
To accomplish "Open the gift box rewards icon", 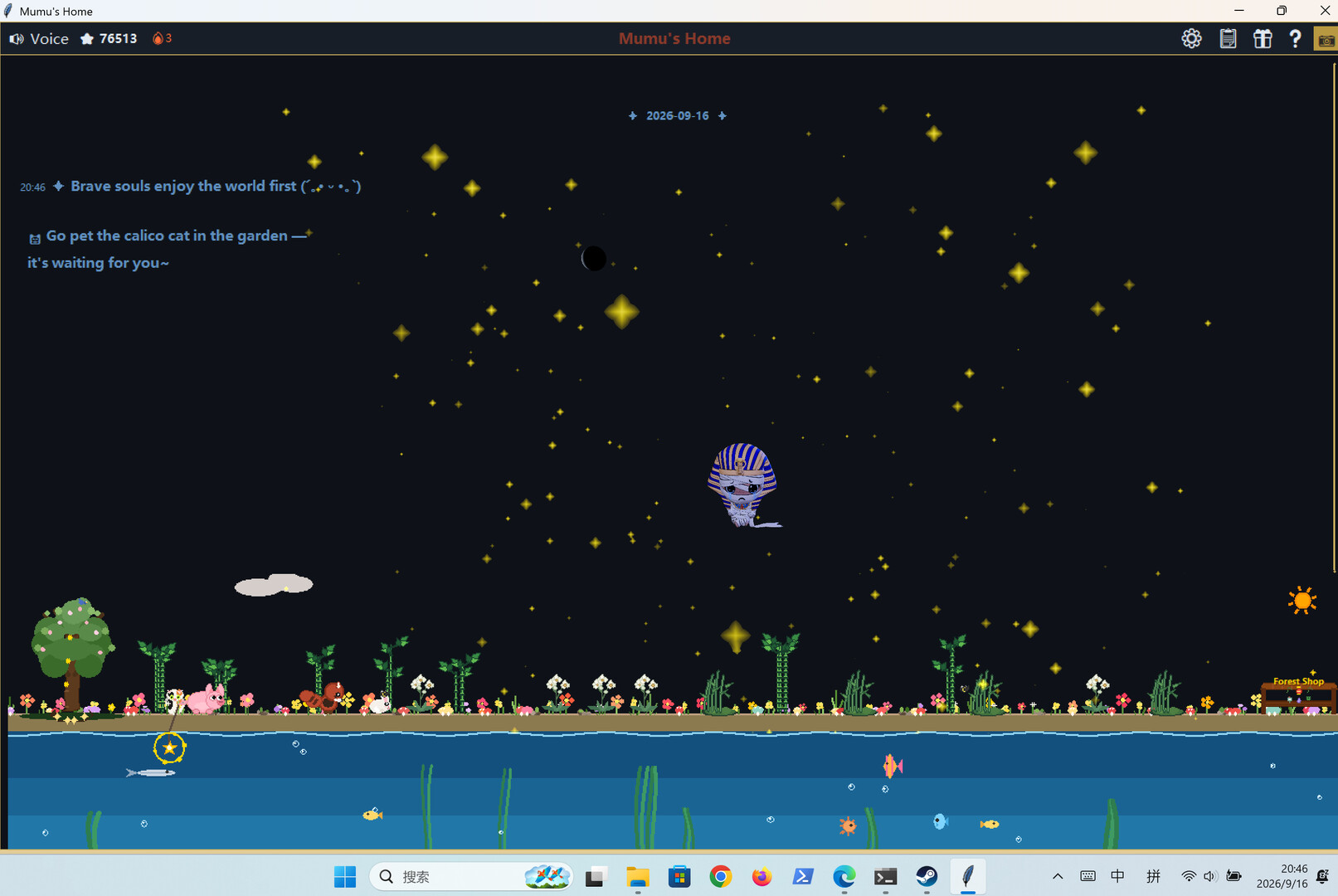I will pos(1263,38).
